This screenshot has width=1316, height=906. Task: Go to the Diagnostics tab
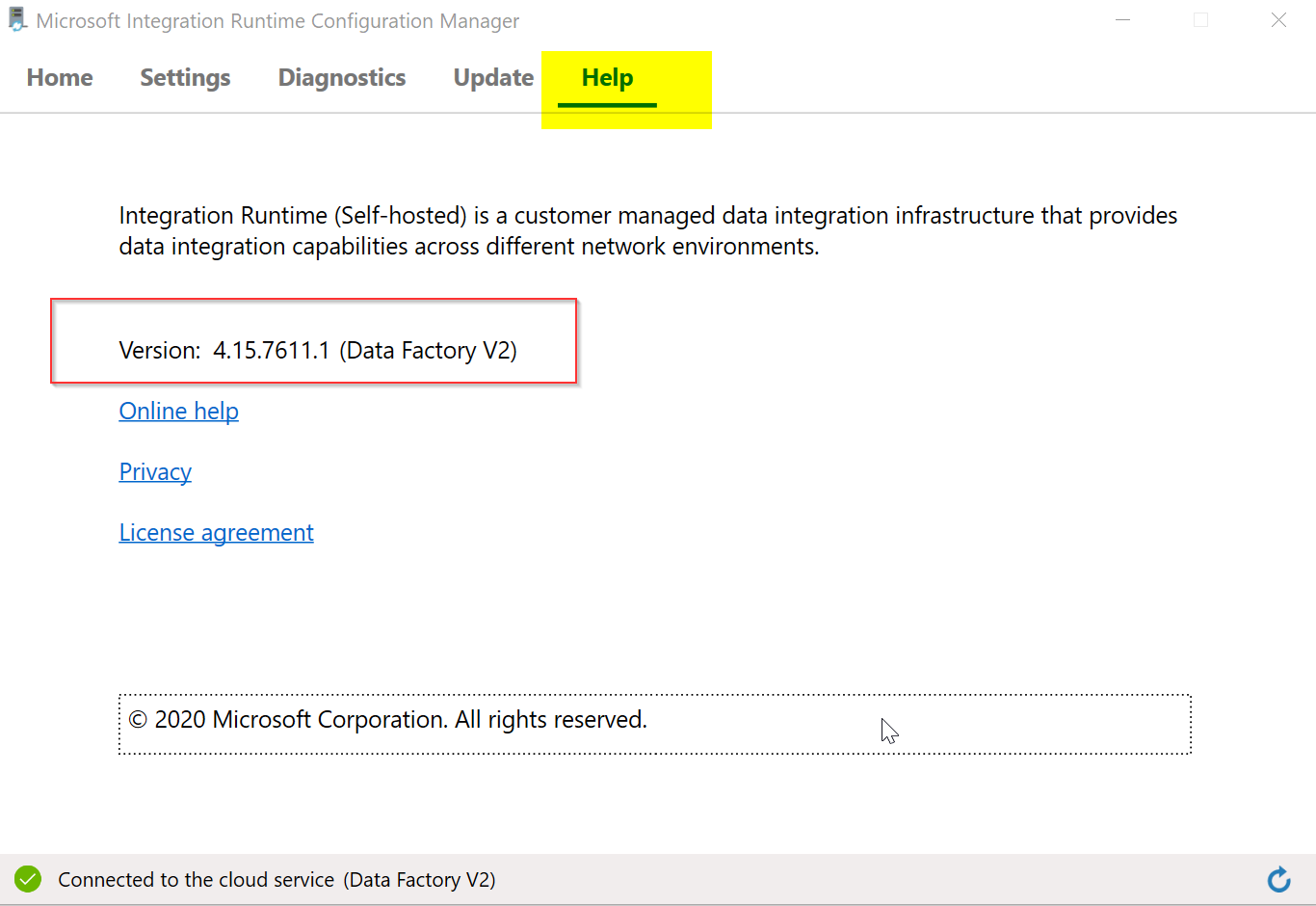pyautogui.click(x=342, y=78)
